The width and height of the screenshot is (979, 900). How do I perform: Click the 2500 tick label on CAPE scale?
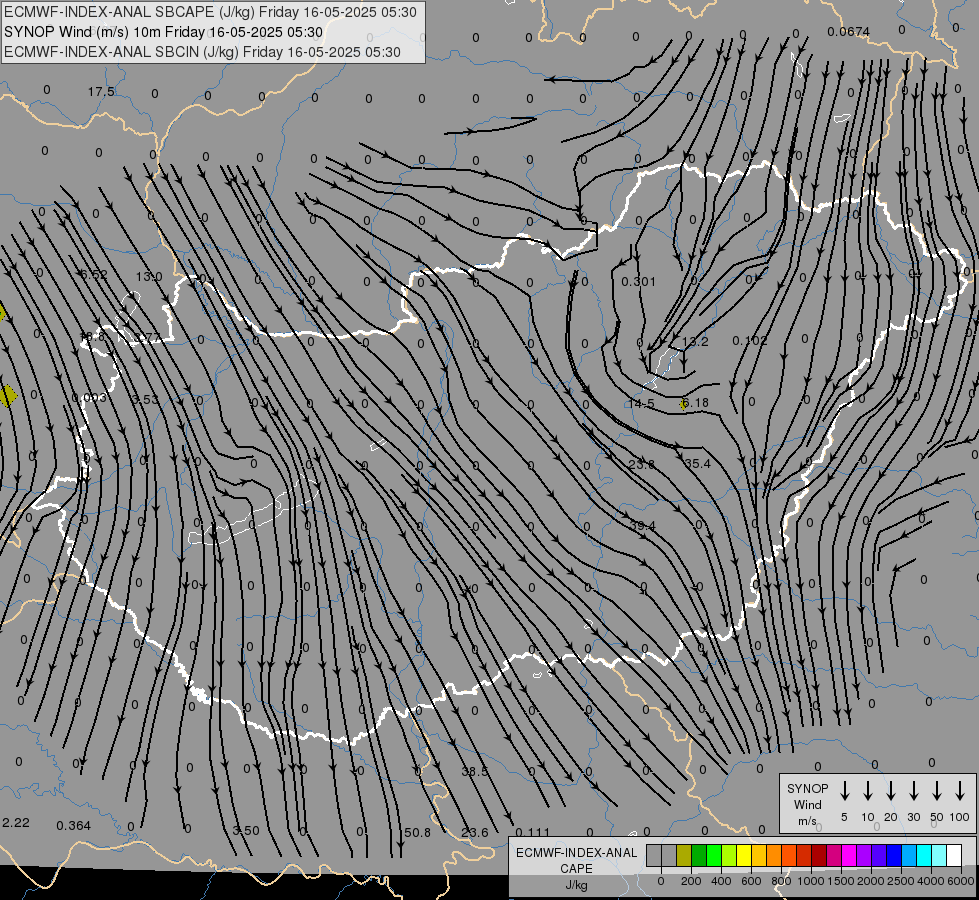coord(901,881)
